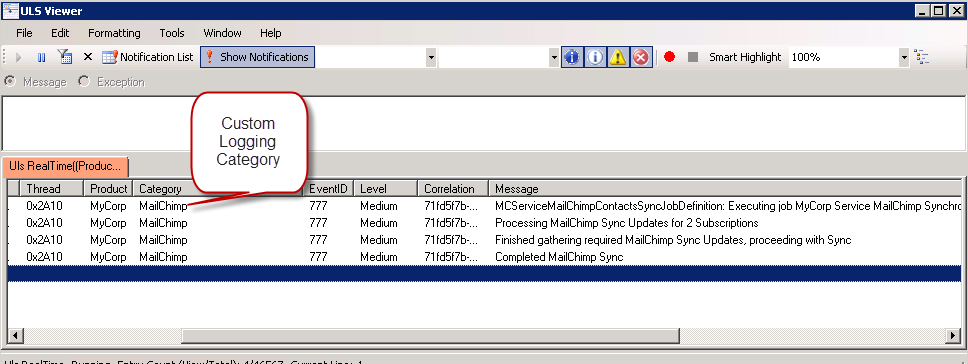
Task: Click the correlation tree icon at toolbar end
Action: point(922,57)
